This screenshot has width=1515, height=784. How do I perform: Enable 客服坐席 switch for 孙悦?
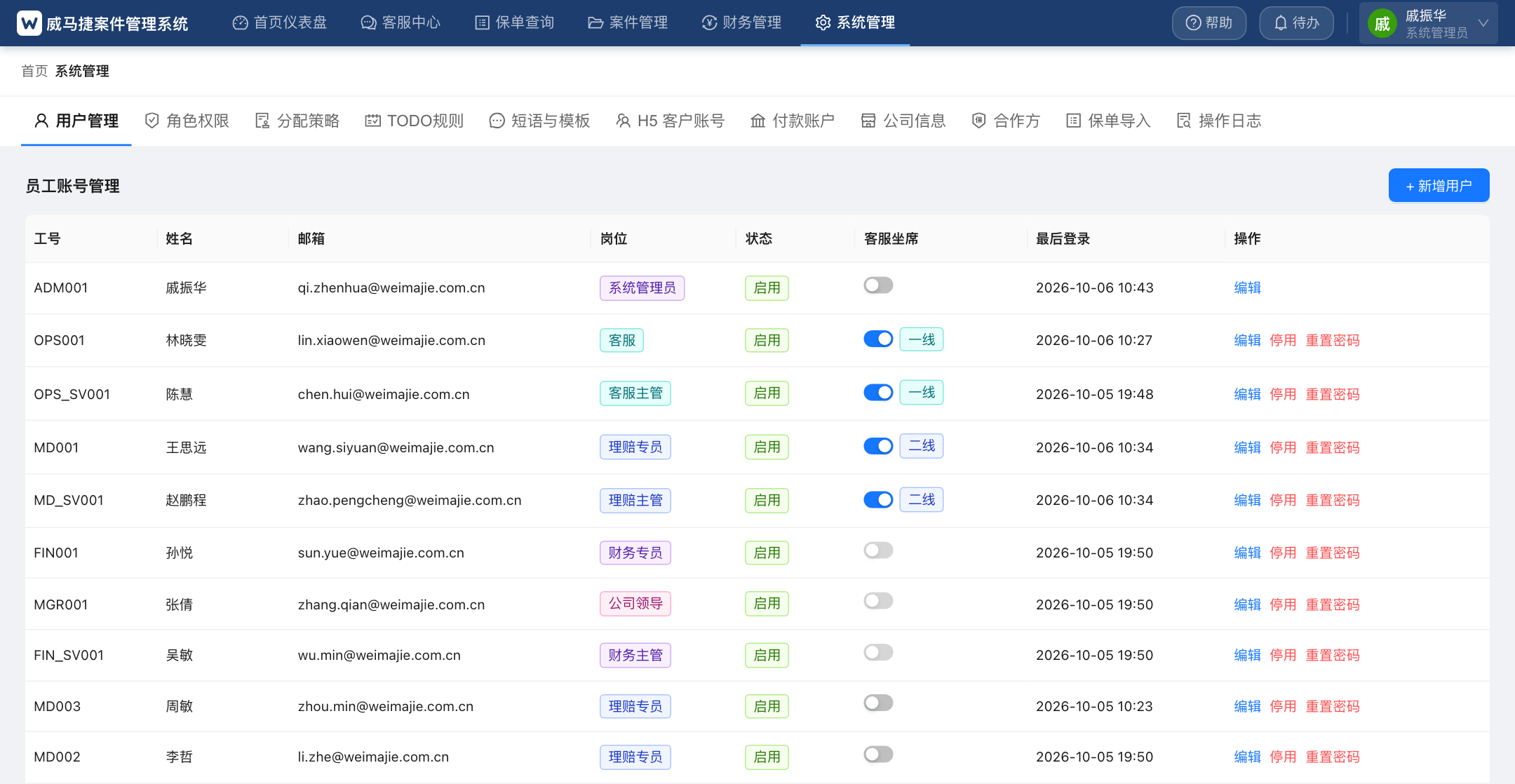878,550
